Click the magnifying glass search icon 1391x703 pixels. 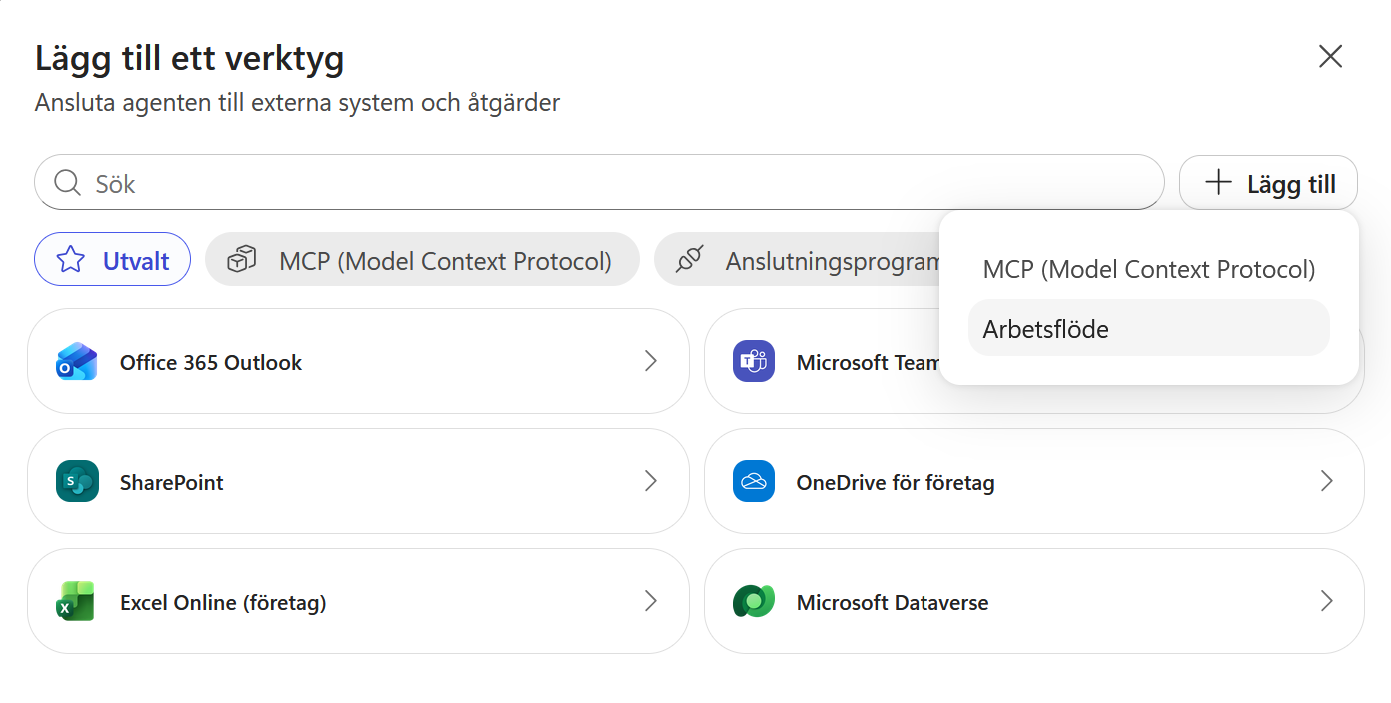(67, 183)
